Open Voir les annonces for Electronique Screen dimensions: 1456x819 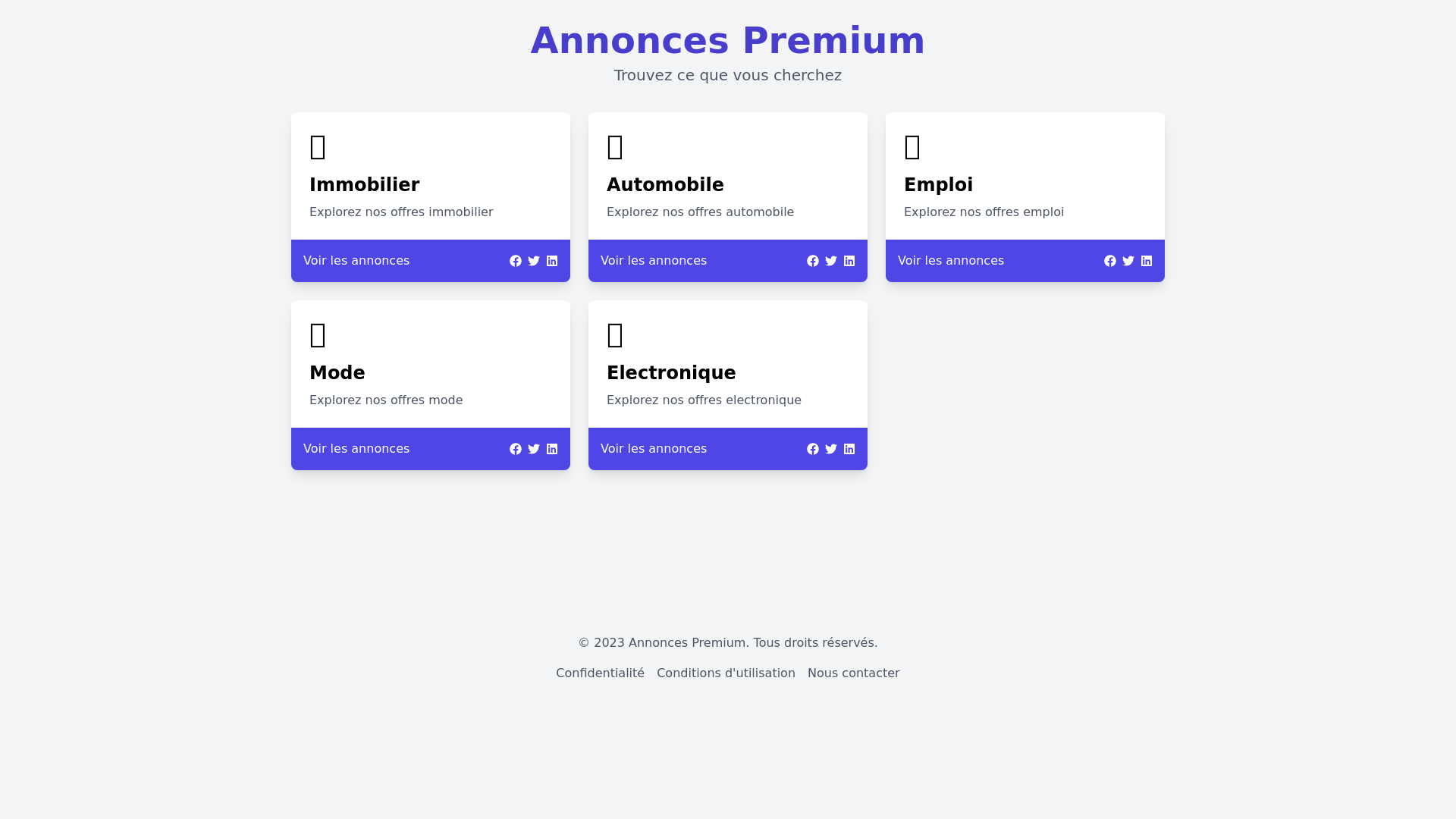click(x=654, y=448)
